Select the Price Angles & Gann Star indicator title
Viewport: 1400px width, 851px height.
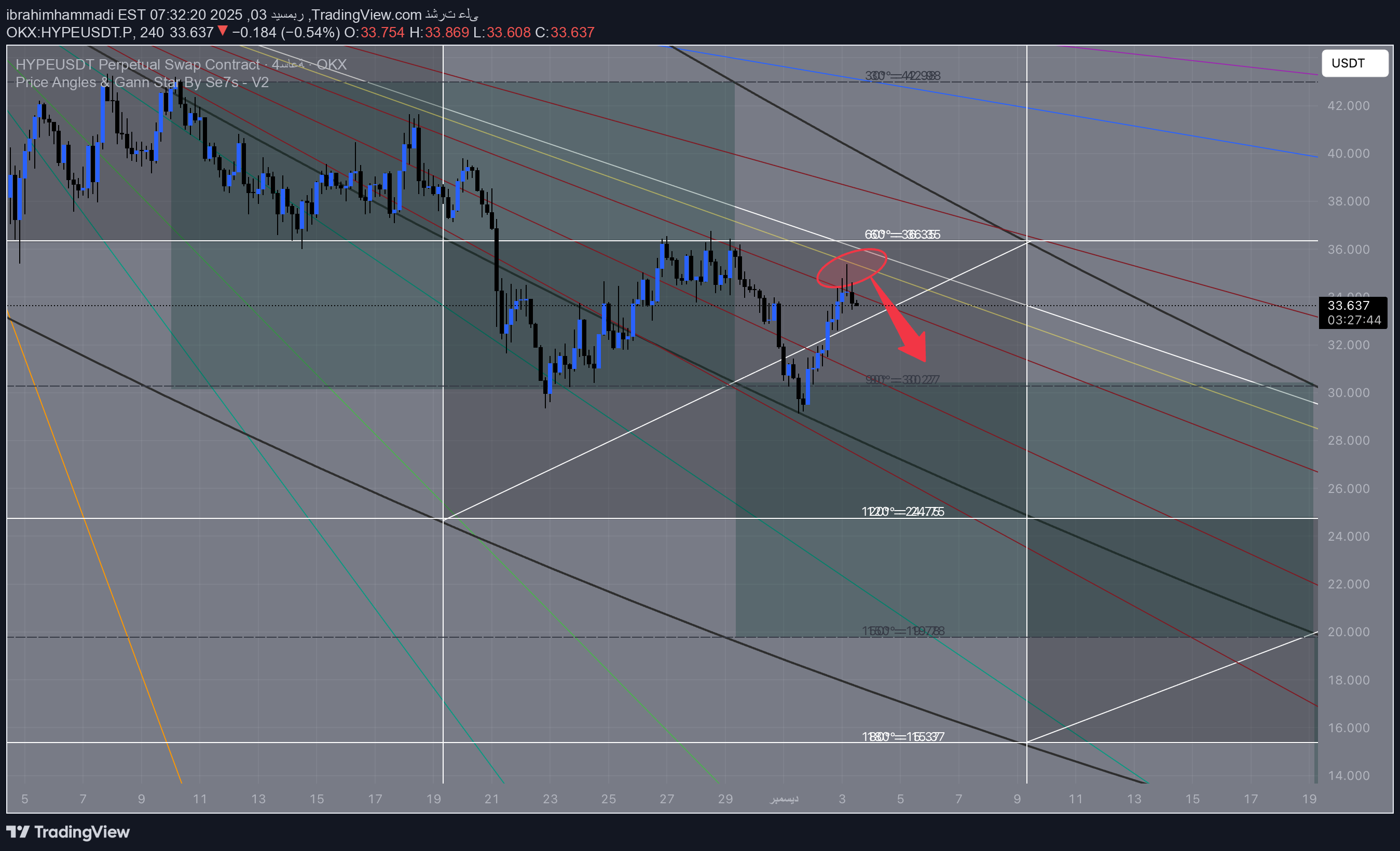click(x=142, y=83)
